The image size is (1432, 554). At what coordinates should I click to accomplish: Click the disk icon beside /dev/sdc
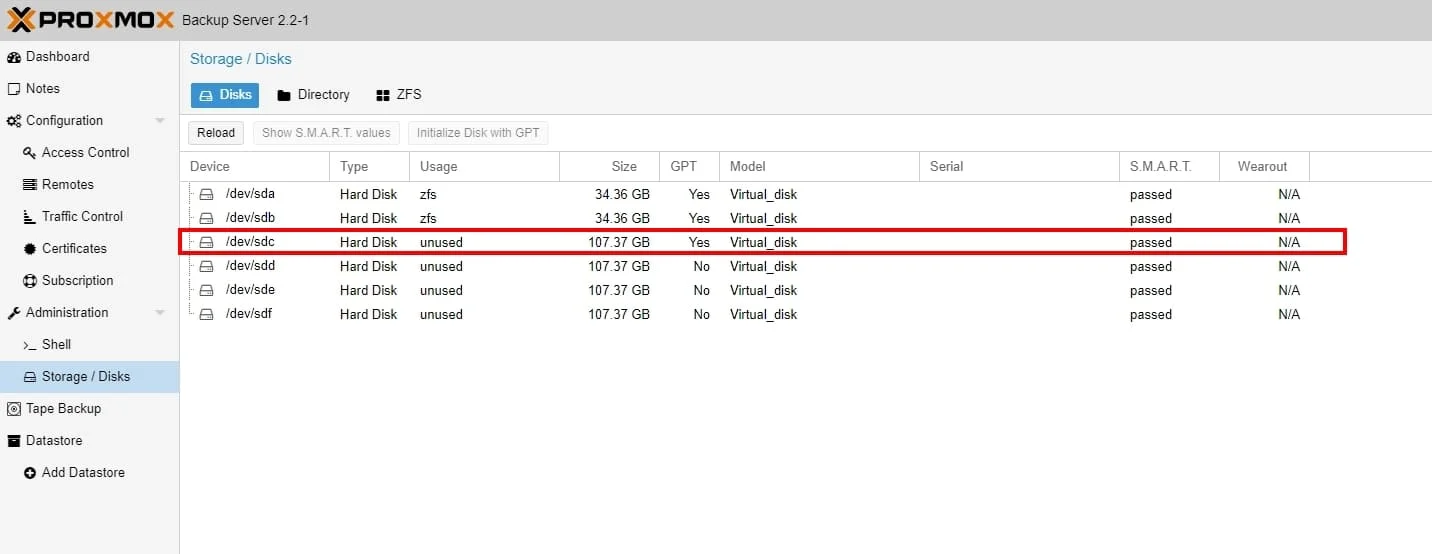coord(206,242)
